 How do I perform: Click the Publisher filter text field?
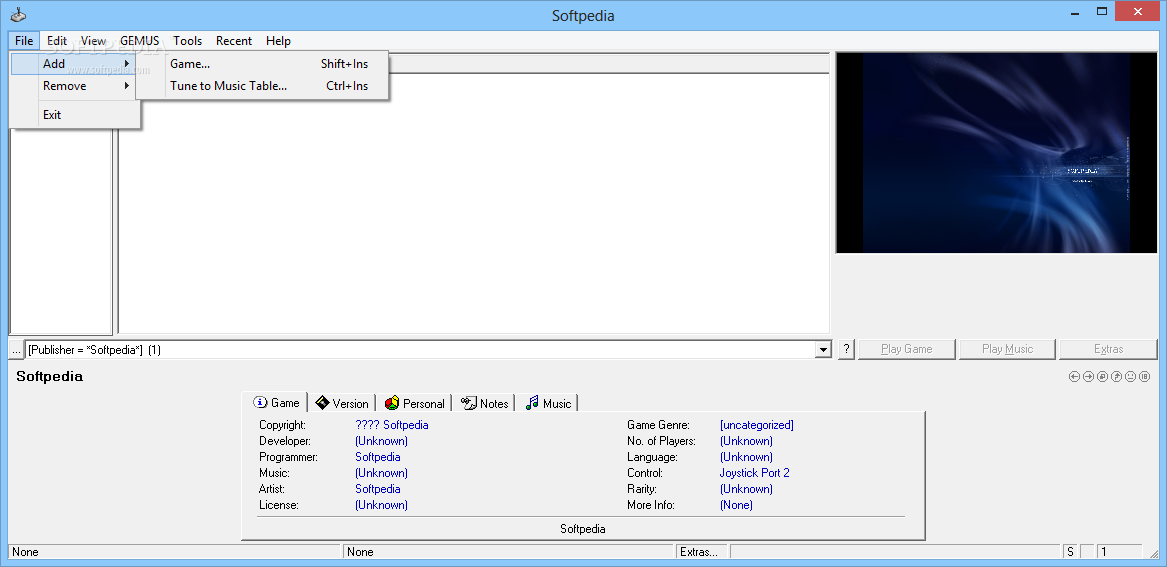click(421, 350)
